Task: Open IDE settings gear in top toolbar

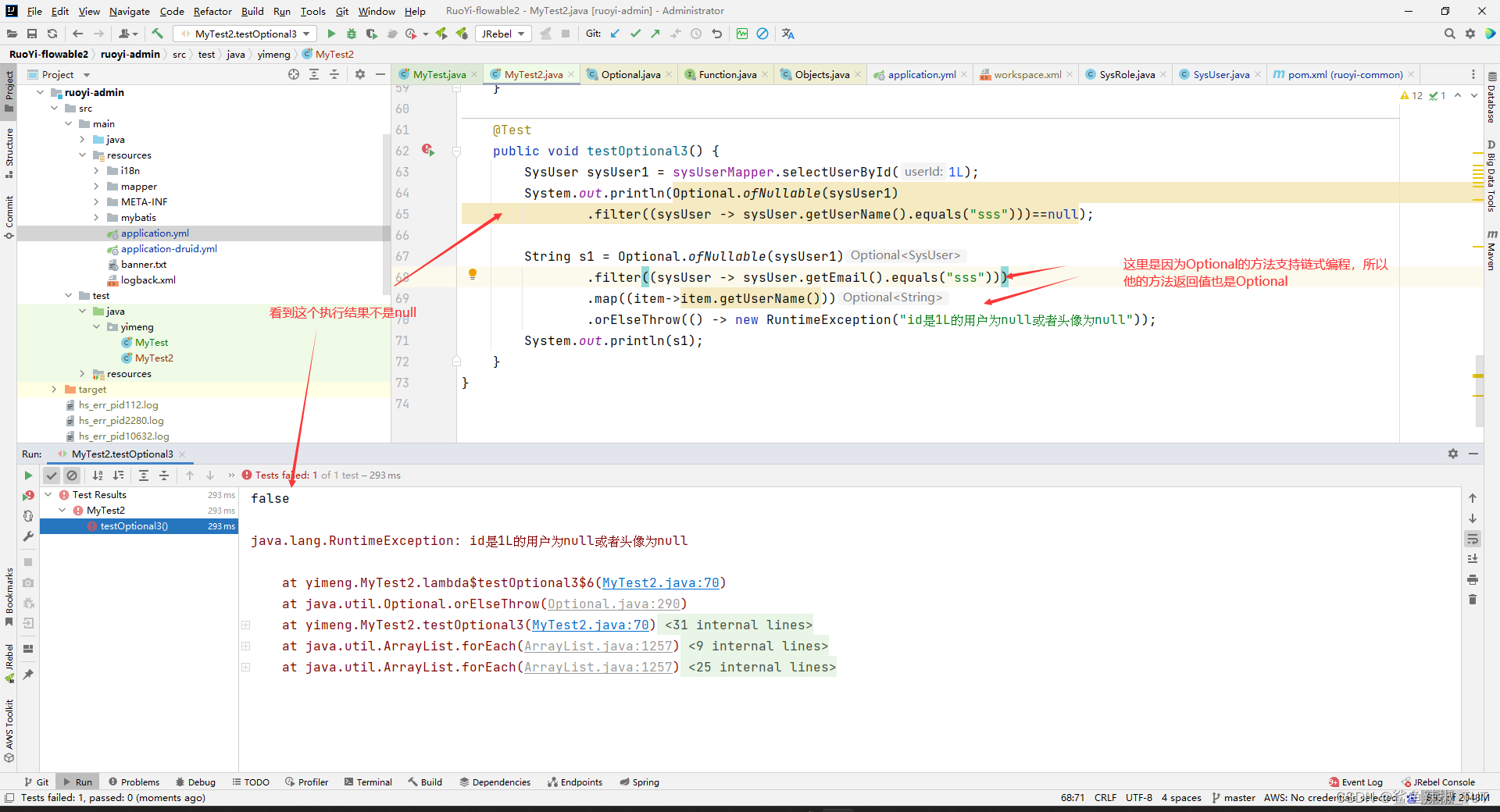Action: point(1470,34)
